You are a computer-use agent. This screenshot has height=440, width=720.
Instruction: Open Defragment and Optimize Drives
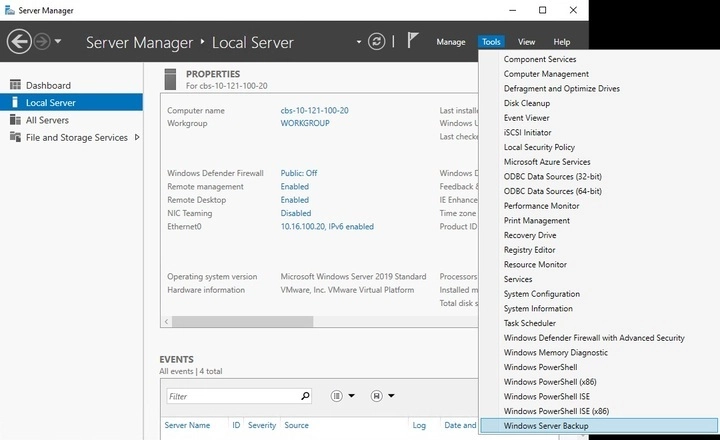pos(562,89)
